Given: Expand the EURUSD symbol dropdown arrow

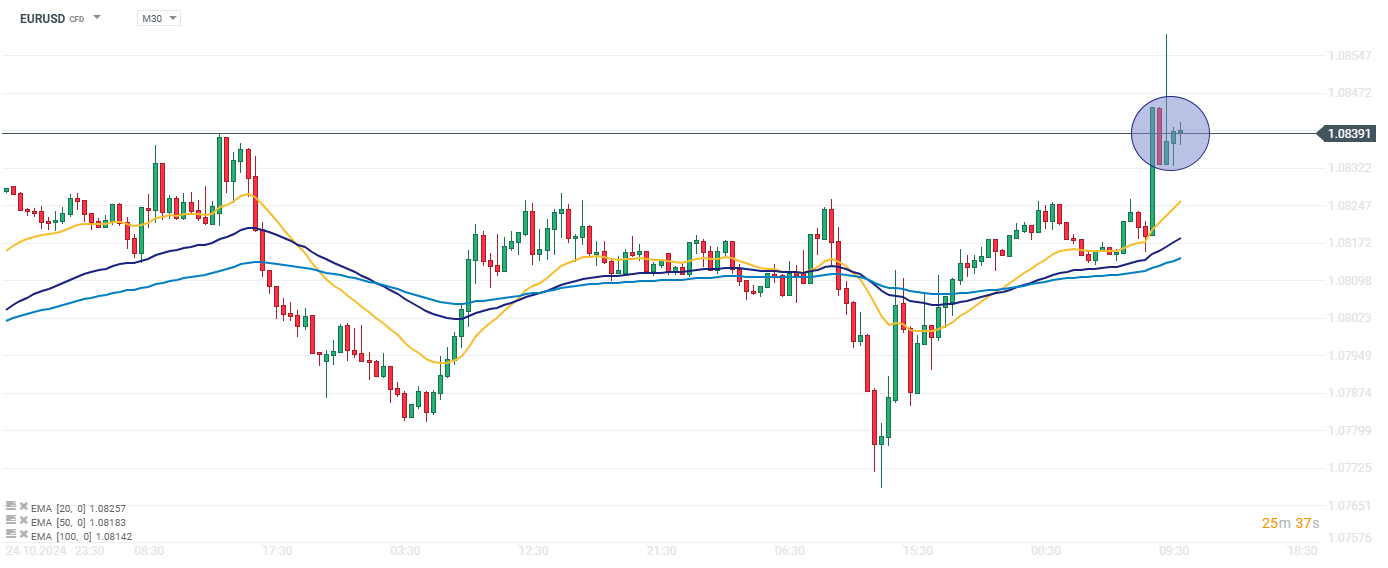Looking at the screenshot, I should (97, 18).
